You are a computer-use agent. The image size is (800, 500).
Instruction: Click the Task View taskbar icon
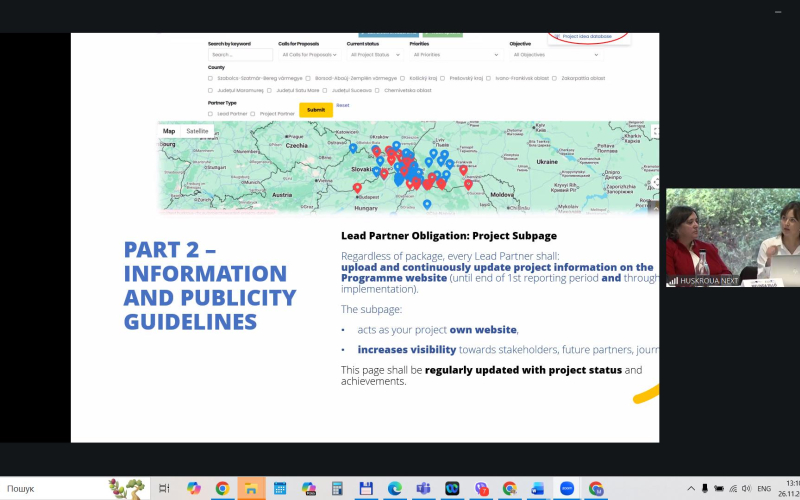click(165, 488)
